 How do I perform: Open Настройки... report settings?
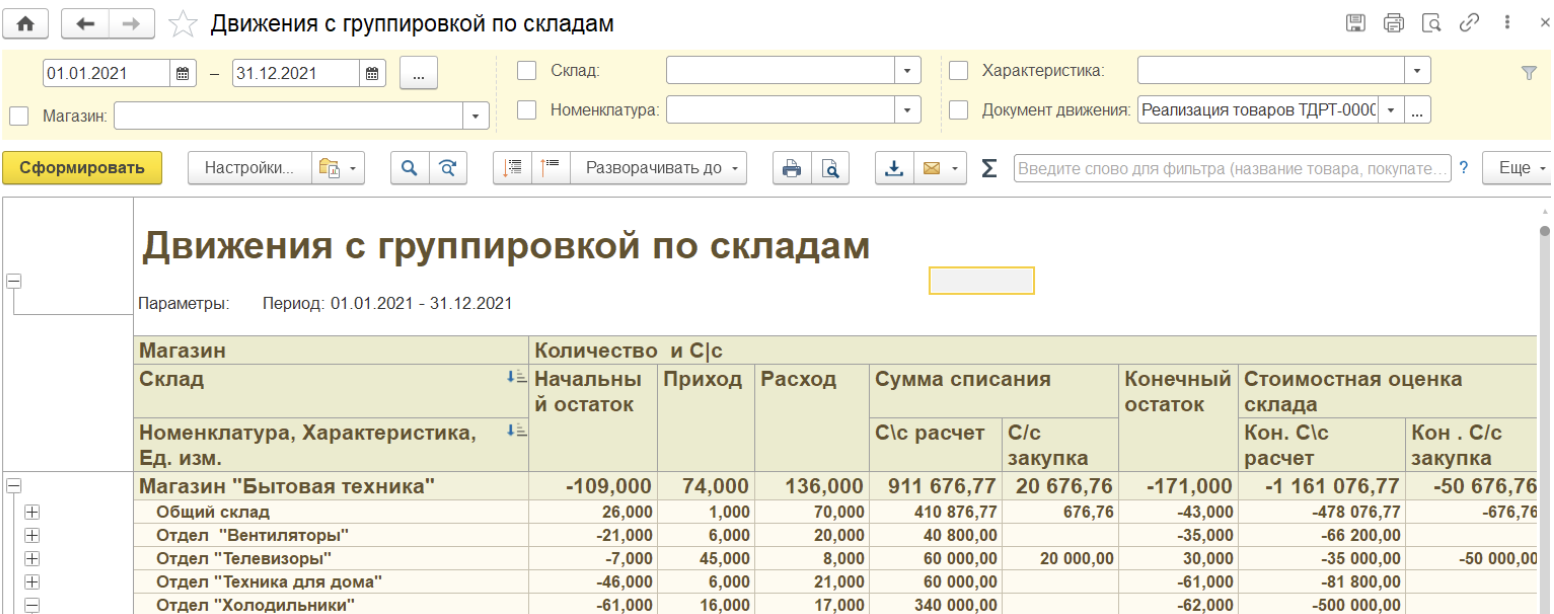(249, 169)
